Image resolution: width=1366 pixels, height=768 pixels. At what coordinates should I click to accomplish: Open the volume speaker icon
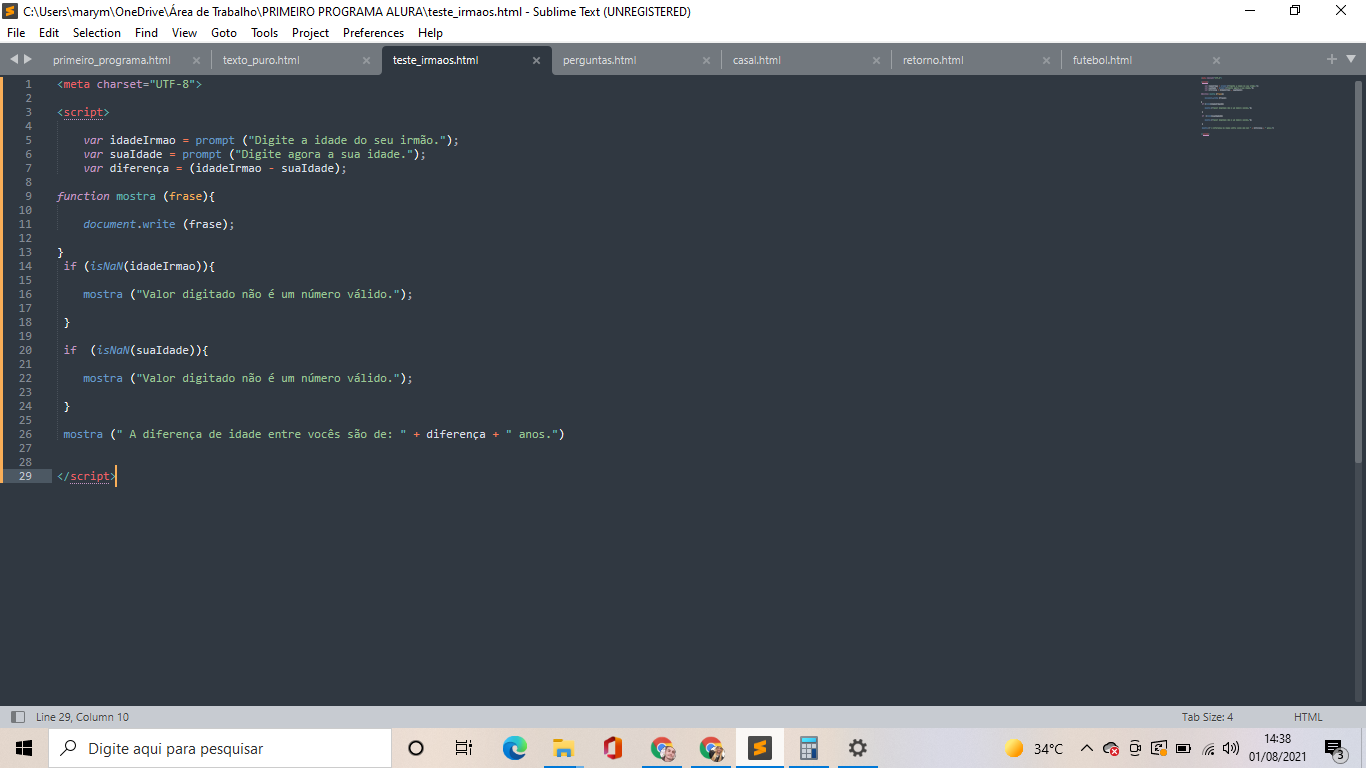pos(1231,748)
